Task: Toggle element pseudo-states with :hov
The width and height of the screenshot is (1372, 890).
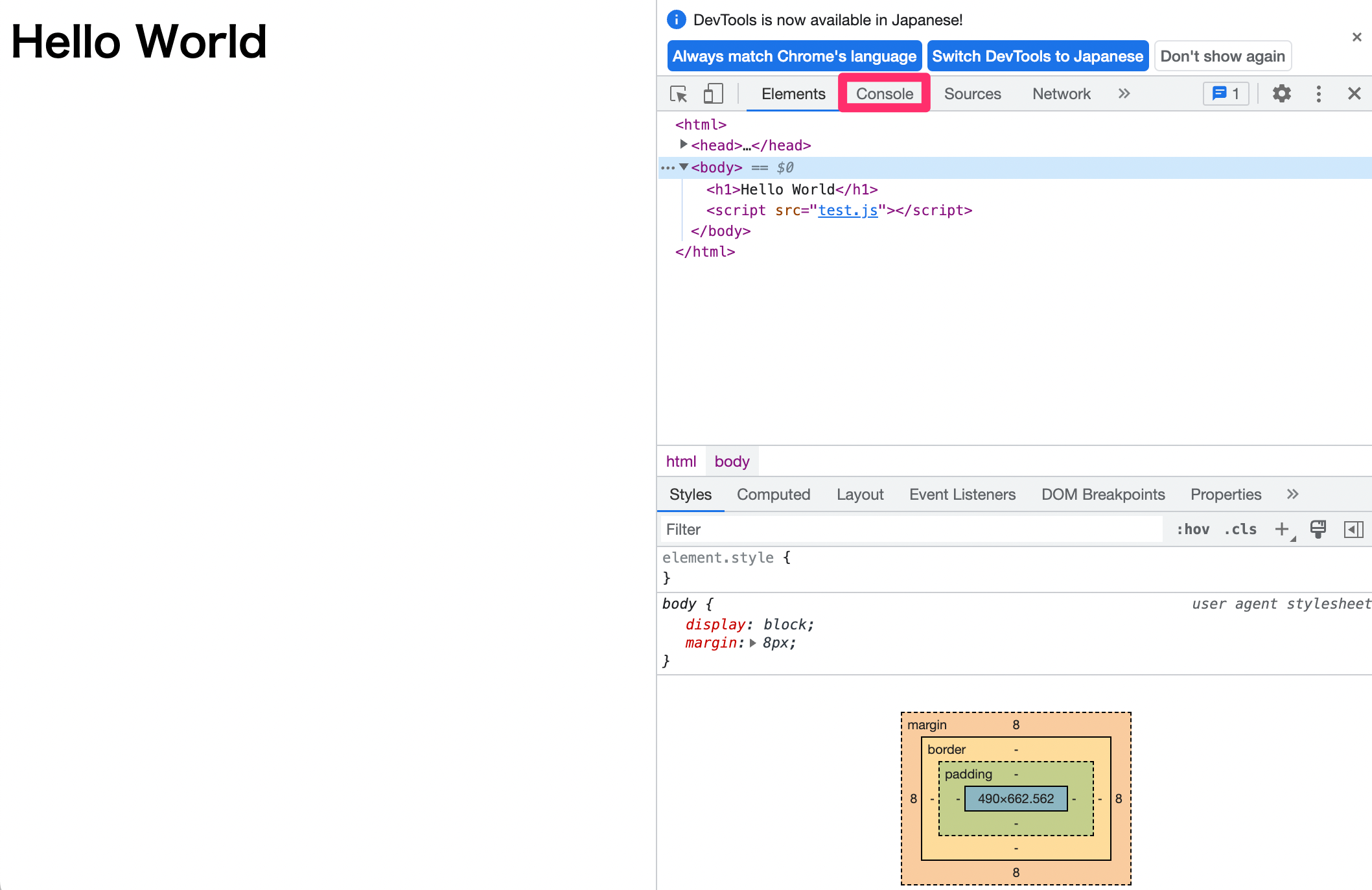Action: [1193, 529]
